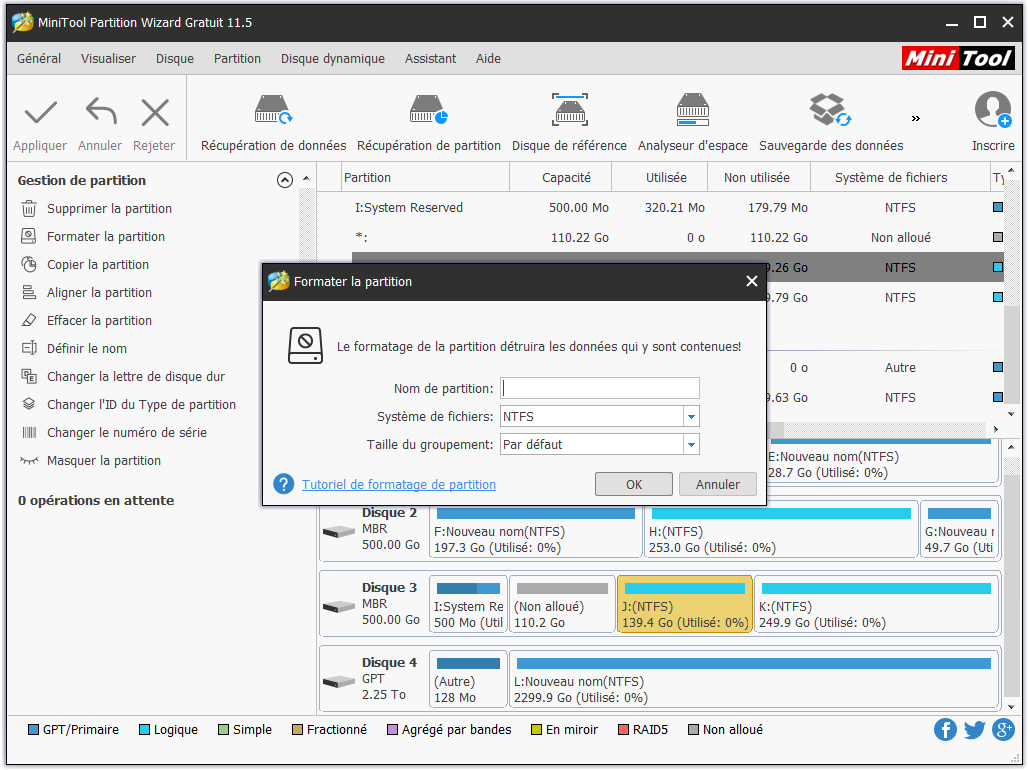Confirm format with OK button

pos(633,484)
